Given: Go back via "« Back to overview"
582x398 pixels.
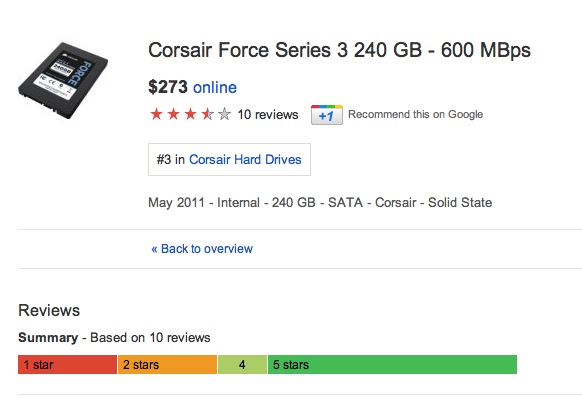Looking at the screenshot, I should [x=202, y=248].
